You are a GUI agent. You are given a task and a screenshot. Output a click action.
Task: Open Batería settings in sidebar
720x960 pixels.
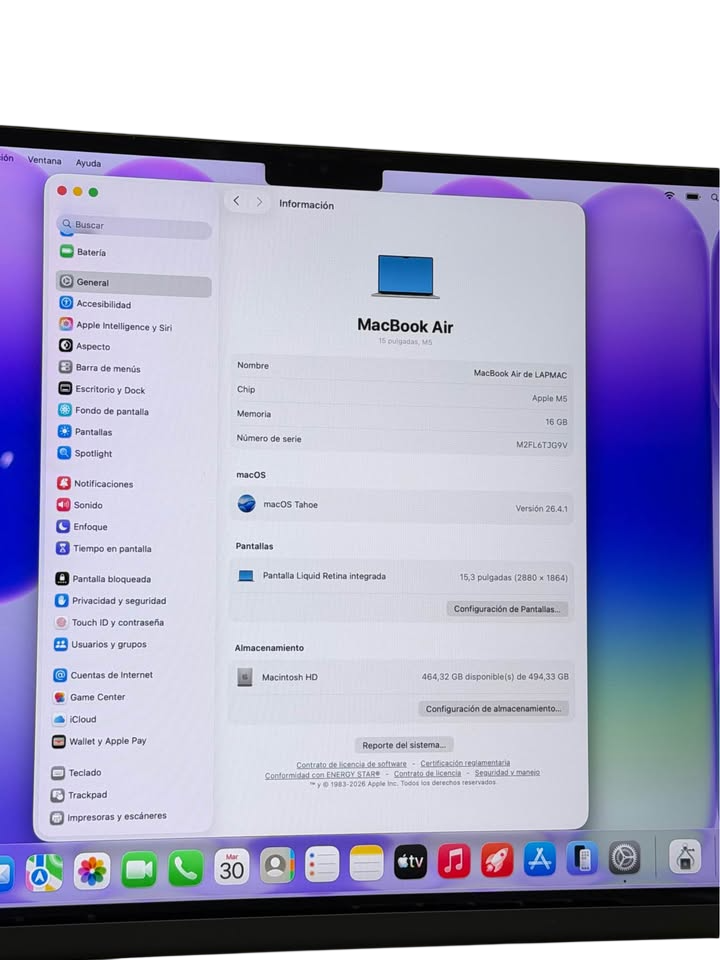click(x=83, y=252)
